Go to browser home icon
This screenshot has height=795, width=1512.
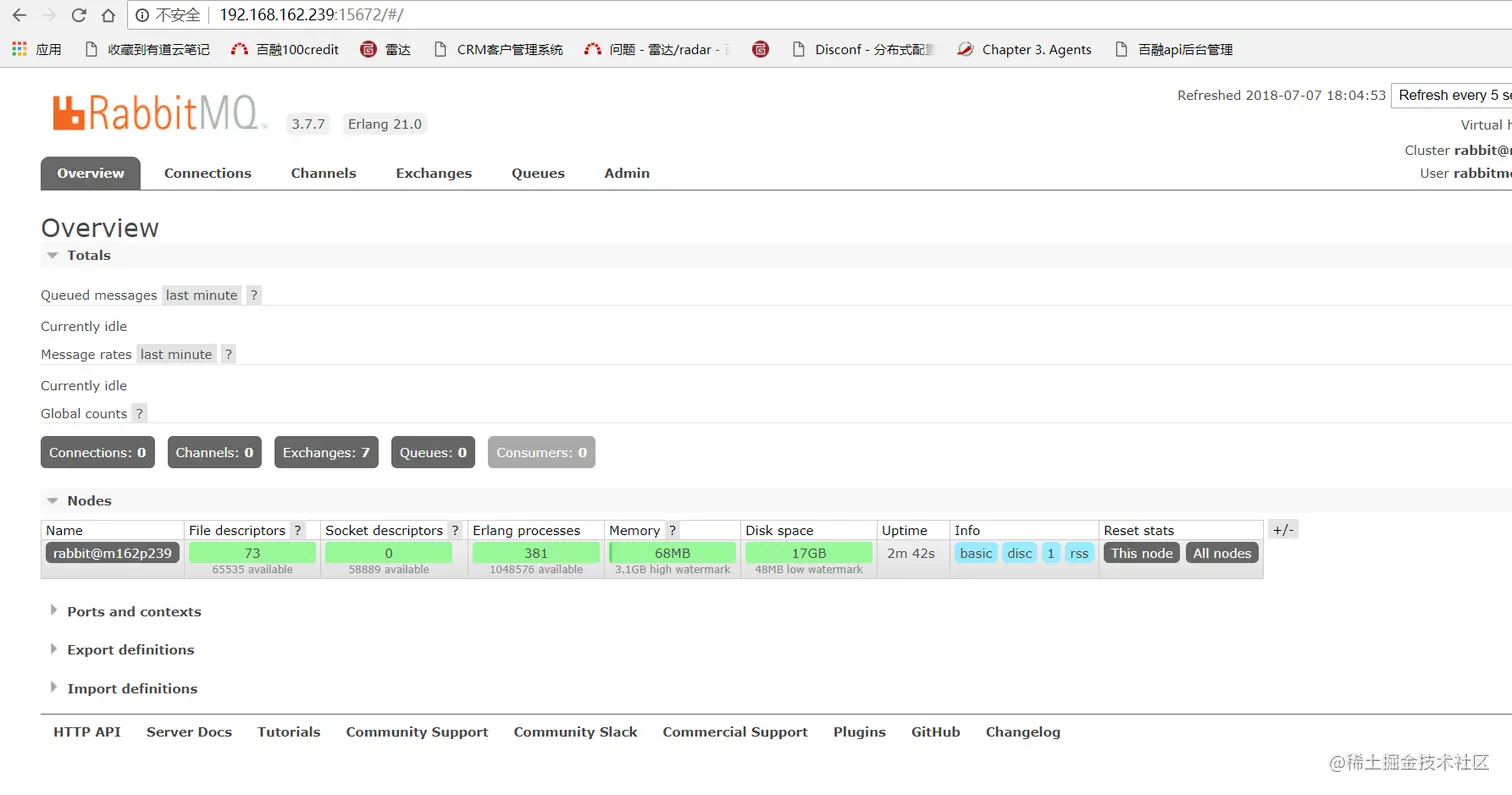tap(108, 15)
